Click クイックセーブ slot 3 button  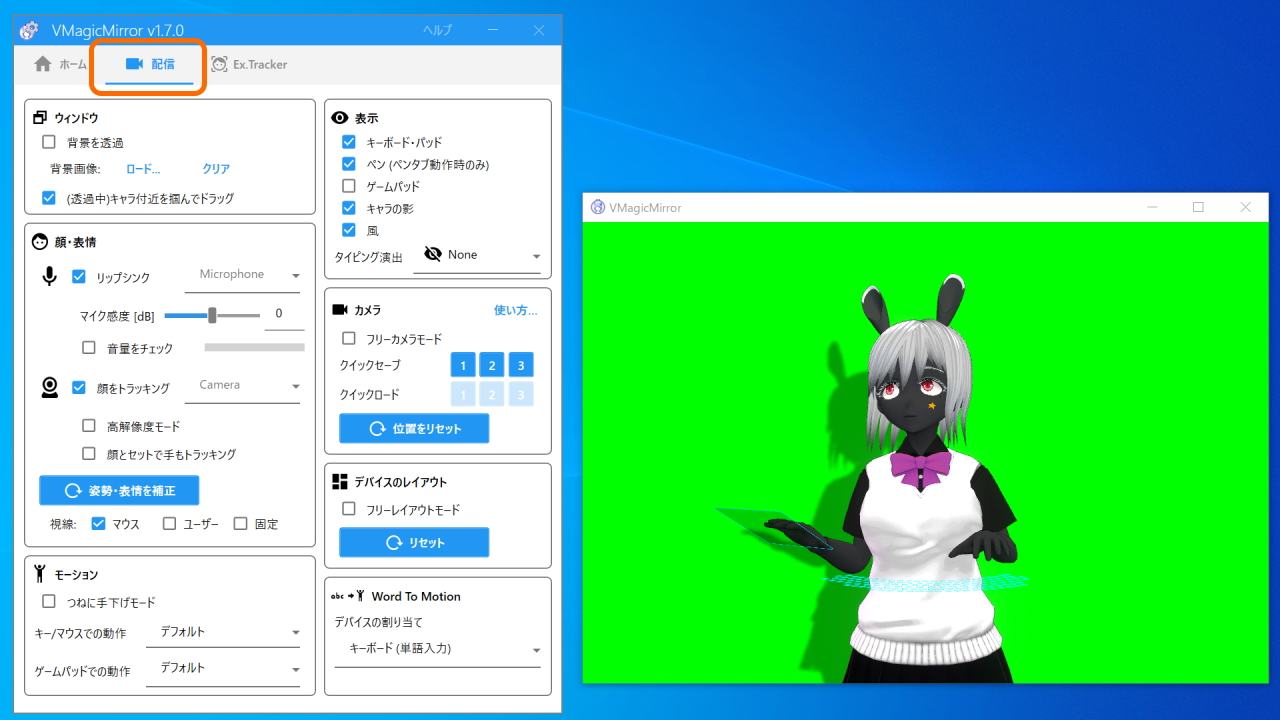tap(521, 365)
